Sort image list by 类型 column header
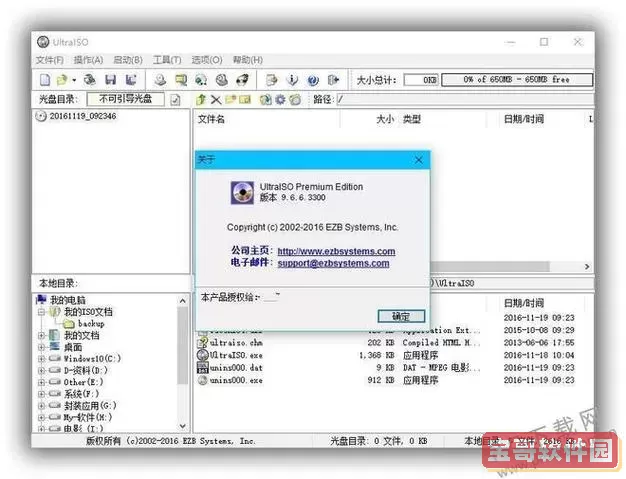Screen dimensions: 626x479 pyautogui.click(x=442, y=119)
